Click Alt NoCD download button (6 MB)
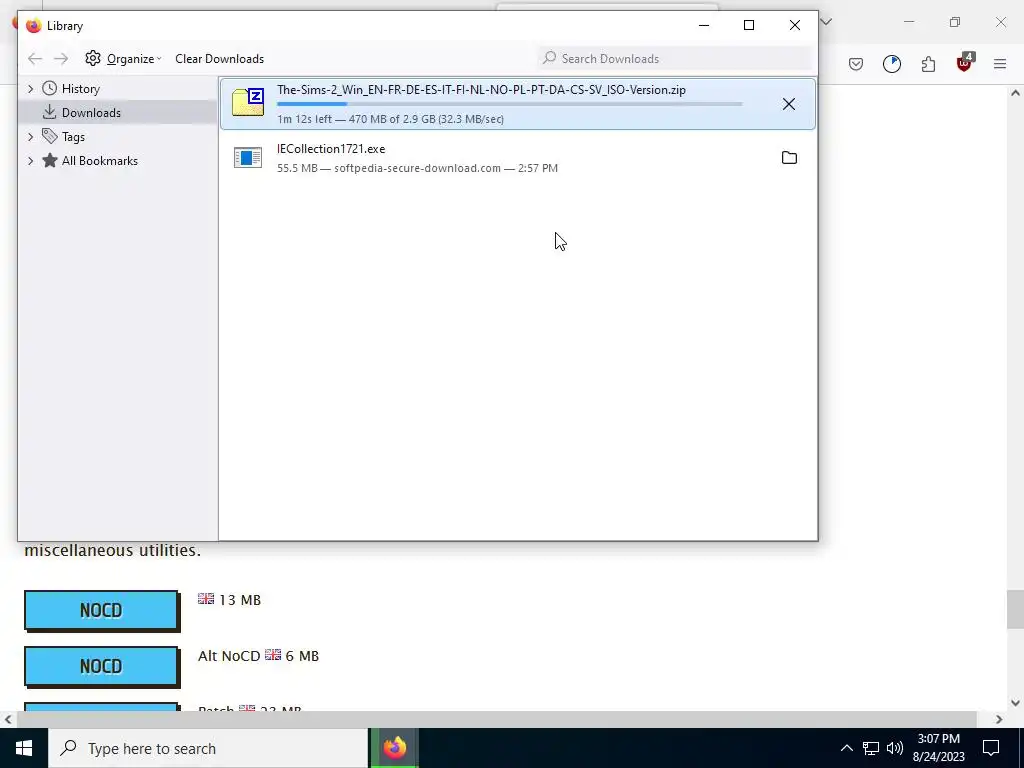The width and height of the screenshot is (1024, 768). point(101,667)
